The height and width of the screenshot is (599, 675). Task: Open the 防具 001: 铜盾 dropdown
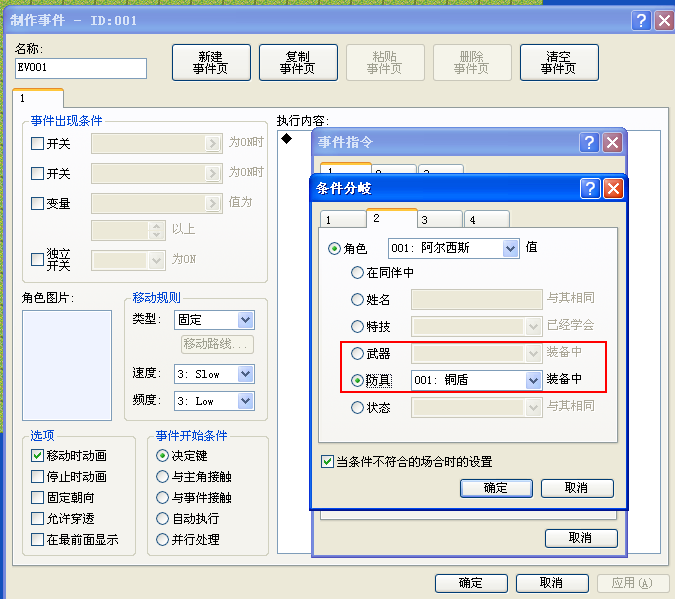[533, 380]
